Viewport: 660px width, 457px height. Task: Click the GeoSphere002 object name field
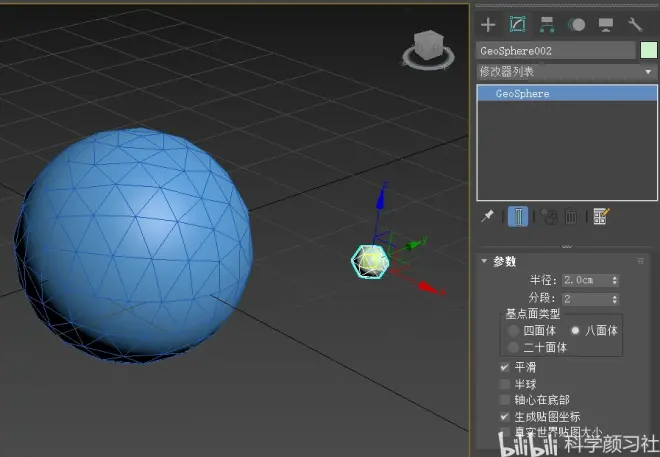click(x=556, y=51)
